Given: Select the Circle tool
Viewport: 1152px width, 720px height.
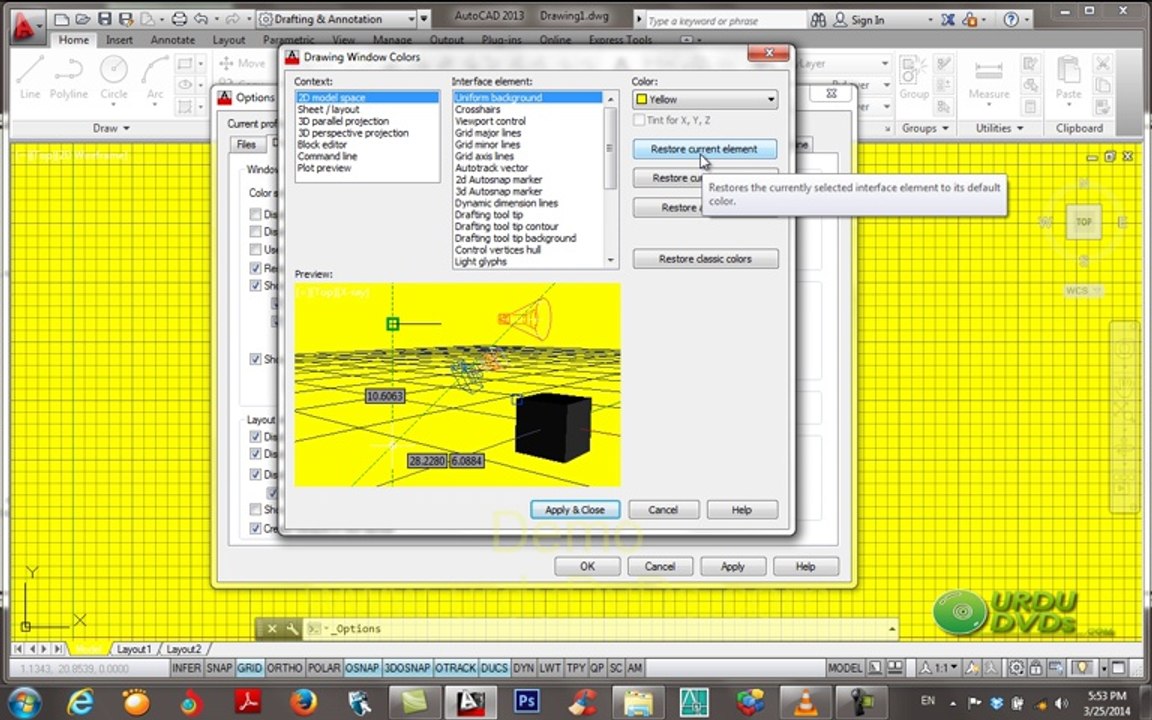Looking at the screenshot, I should point(114,78).
